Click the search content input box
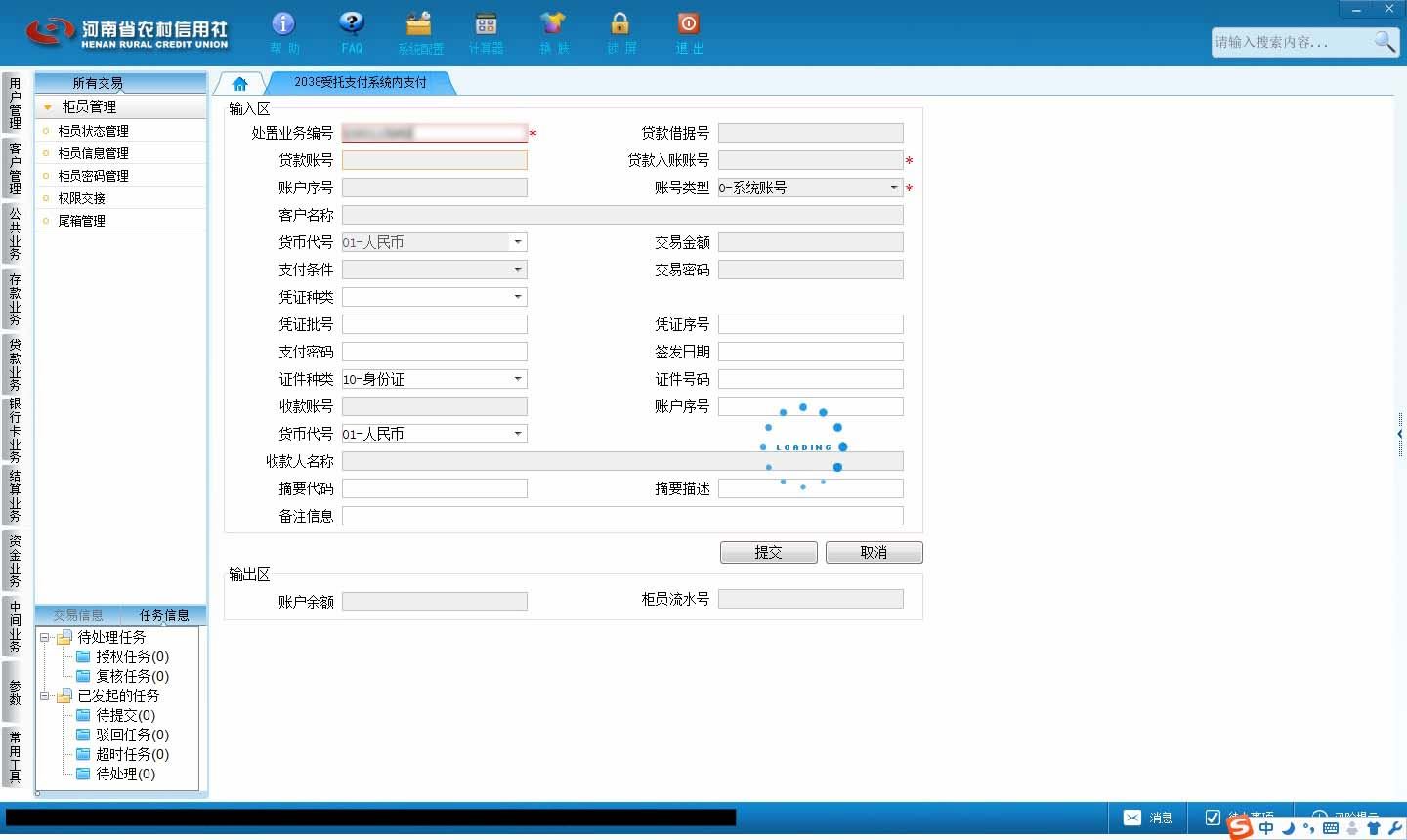 pos(1292,42)
